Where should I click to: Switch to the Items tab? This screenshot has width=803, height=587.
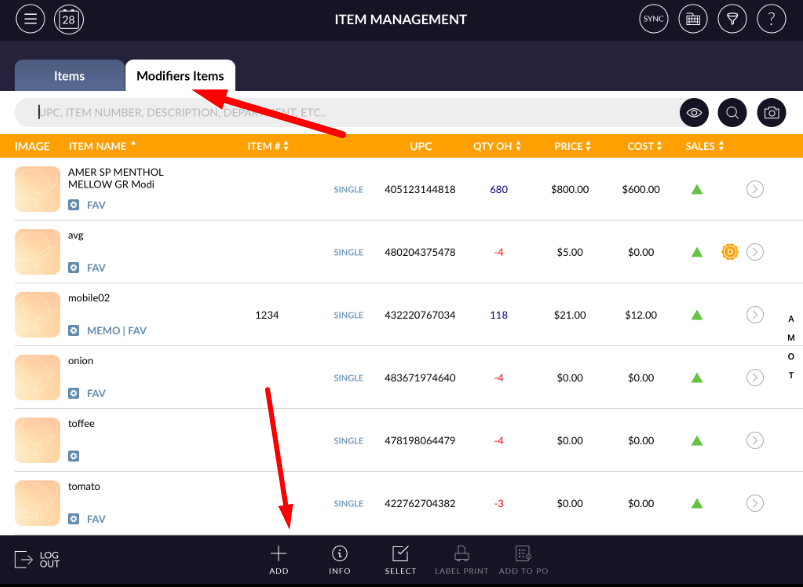pyautogui.click(x=69, y=76)
